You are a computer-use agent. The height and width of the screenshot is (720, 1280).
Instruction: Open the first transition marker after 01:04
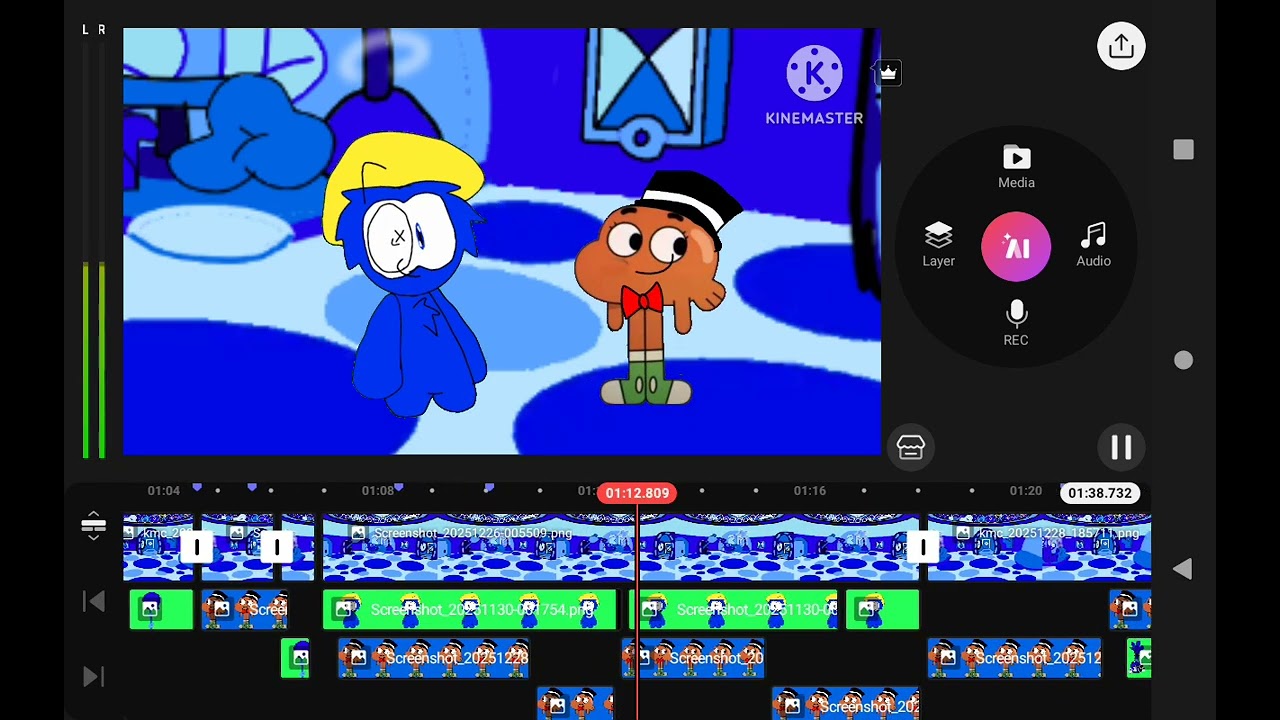point(197,547)
